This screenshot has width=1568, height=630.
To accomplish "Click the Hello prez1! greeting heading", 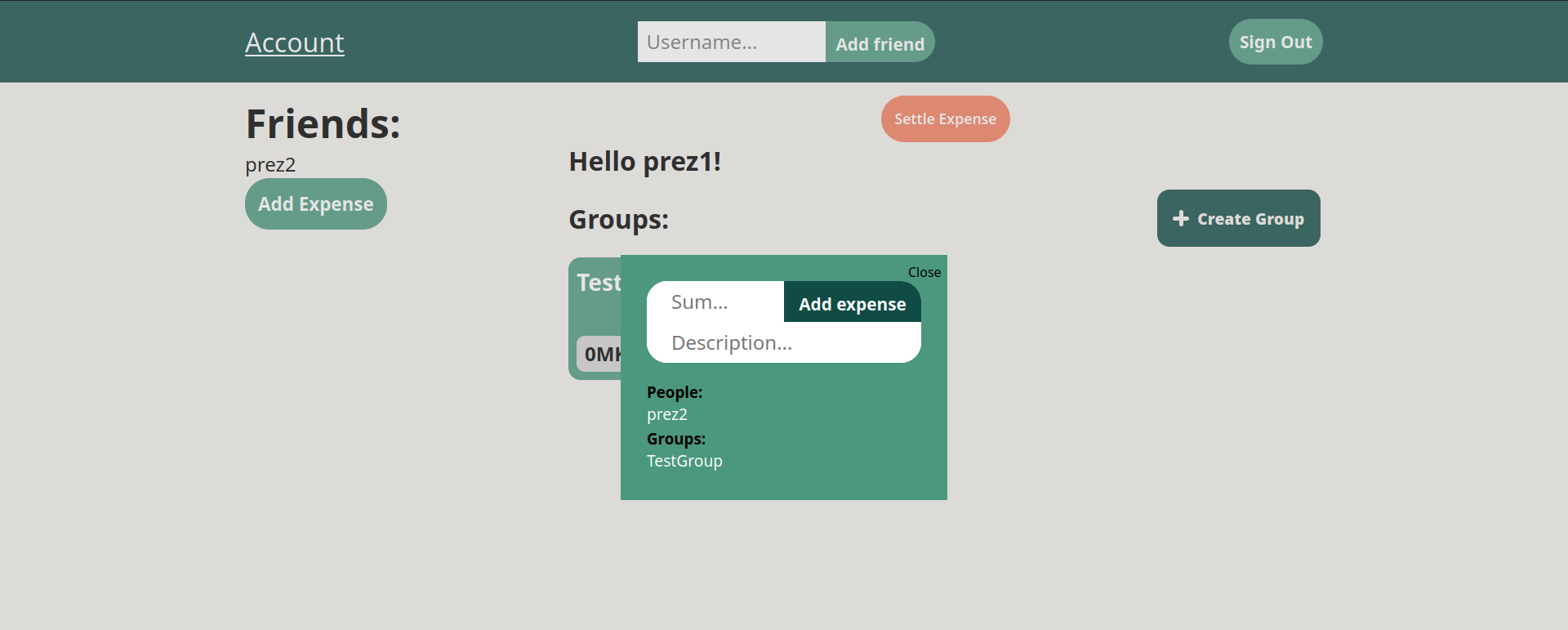I will (644, 162).
